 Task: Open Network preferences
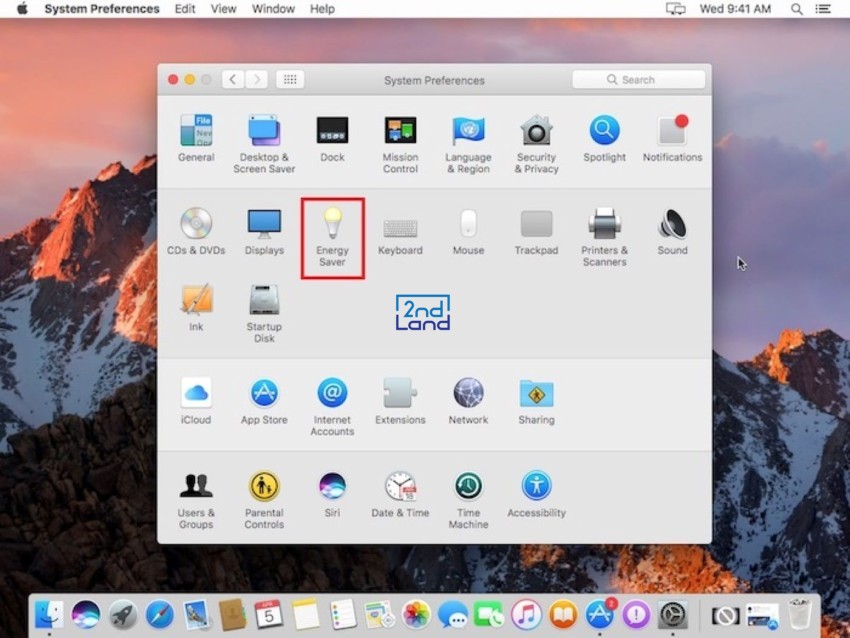point(468,401)
